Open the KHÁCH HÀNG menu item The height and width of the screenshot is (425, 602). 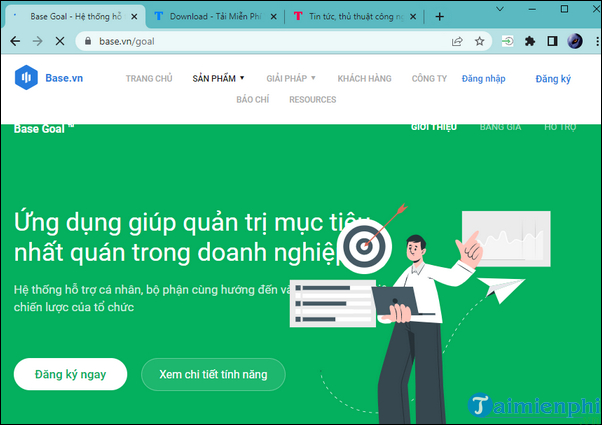[364, 78]
